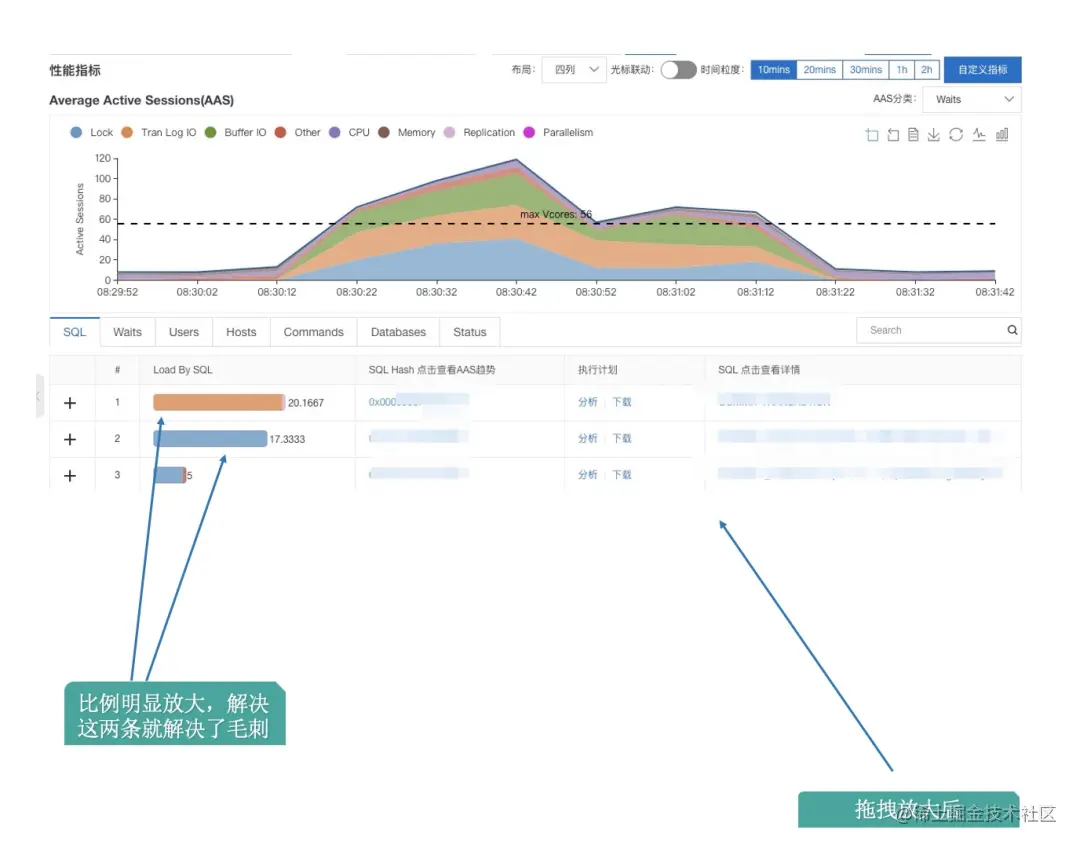Open the Commands tab
Screen dimensions: 1080x848
[x=313, y=332]
